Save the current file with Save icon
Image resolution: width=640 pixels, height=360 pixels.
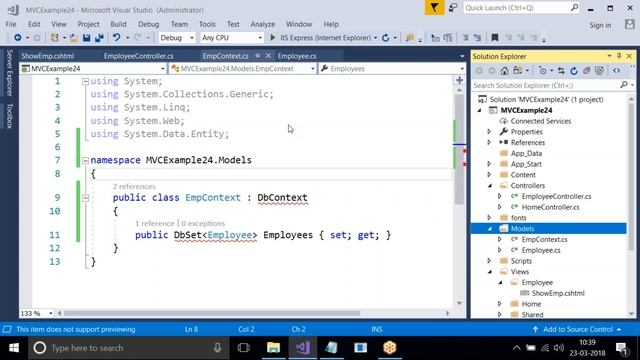(87, 38)
